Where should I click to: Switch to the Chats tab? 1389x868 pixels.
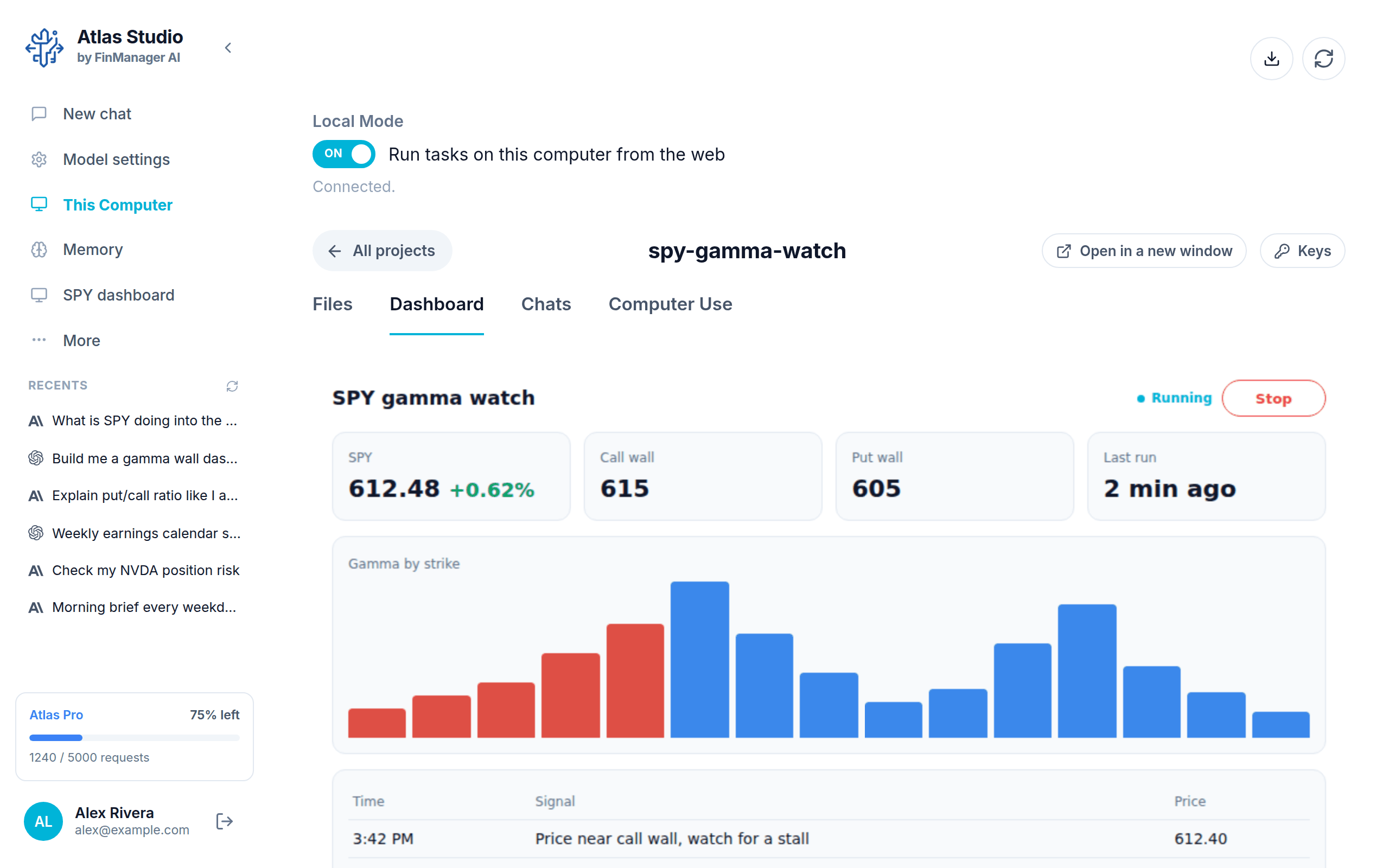[546, 304]
